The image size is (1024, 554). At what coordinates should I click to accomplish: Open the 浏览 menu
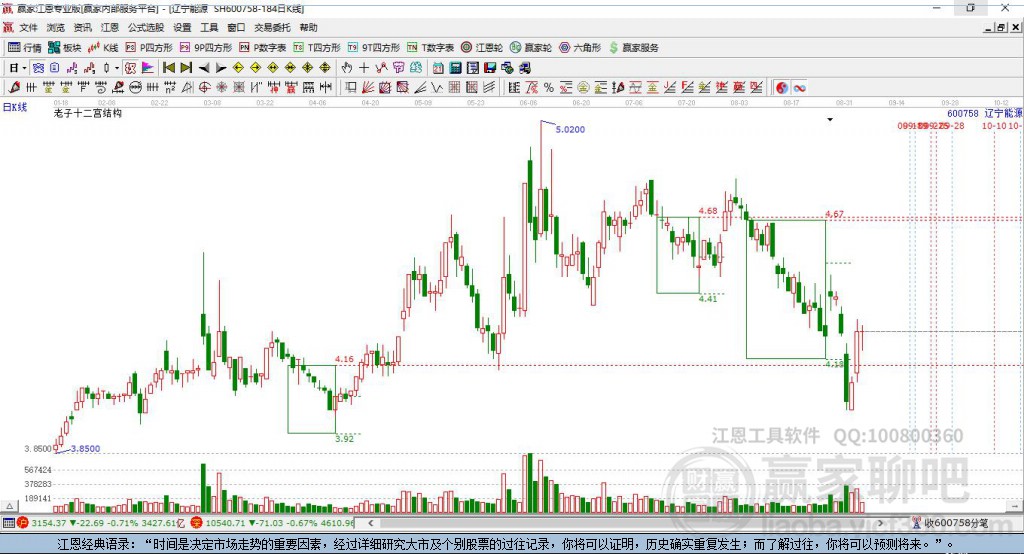coord(56,27)
